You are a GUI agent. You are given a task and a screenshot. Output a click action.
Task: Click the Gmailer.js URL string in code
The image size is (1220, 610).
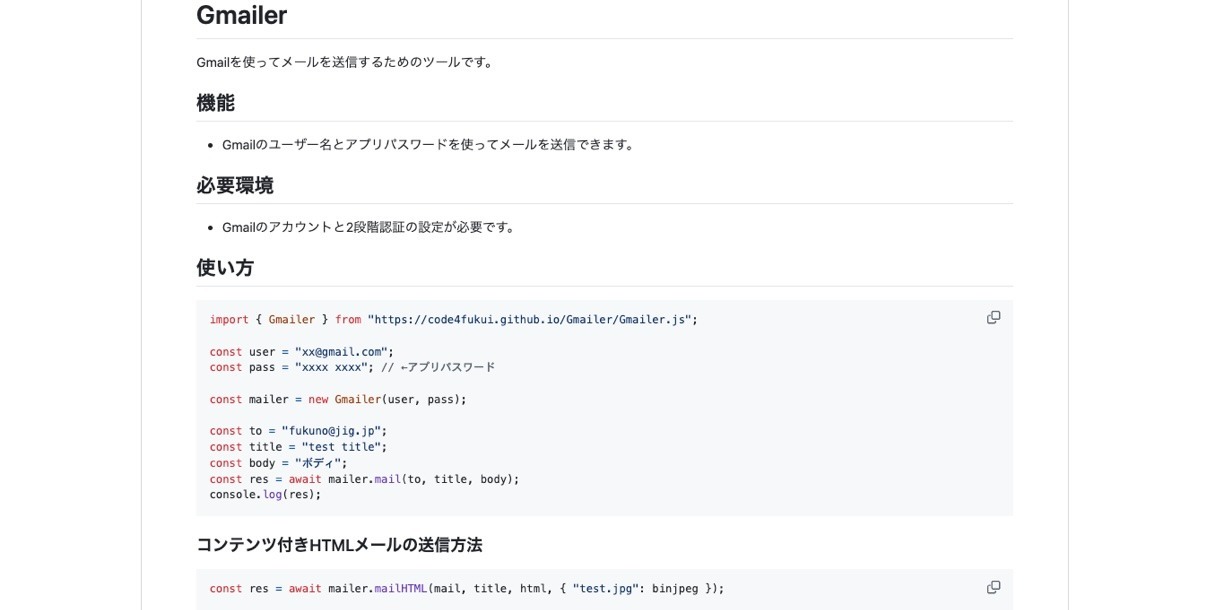point(529,320)
